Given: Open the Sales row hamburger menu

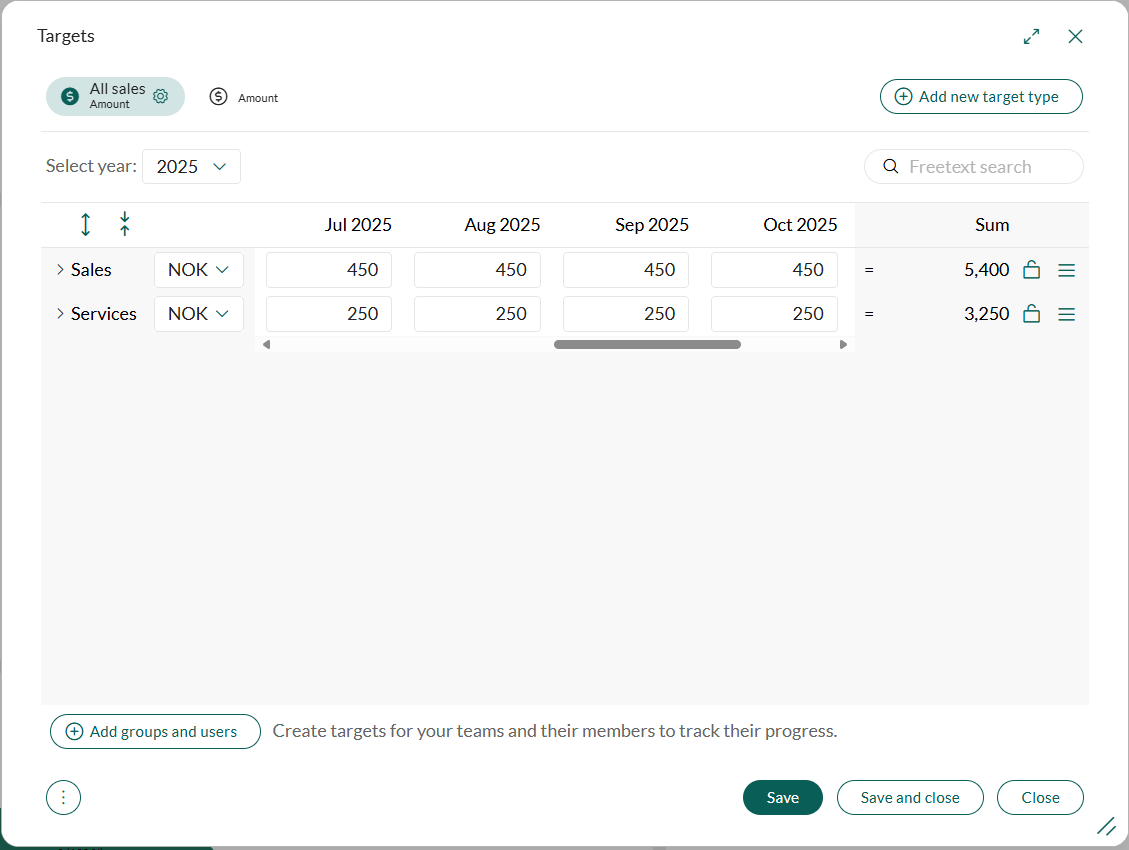Looking at the screenshot, I should (x=1066, y=270).
